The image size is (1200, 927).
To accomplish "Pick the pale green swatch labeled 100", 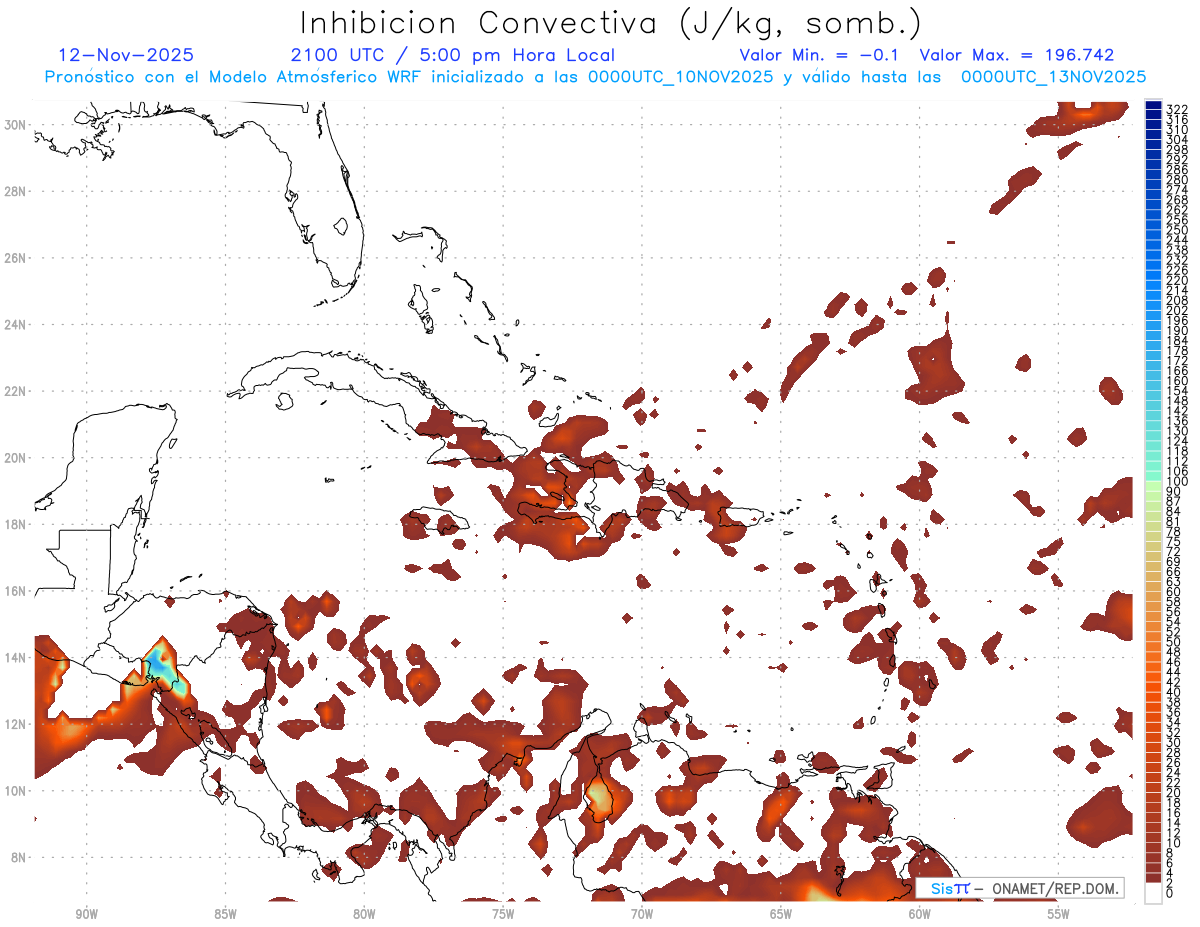I will pyautogui.click(x=1154, y=486).
